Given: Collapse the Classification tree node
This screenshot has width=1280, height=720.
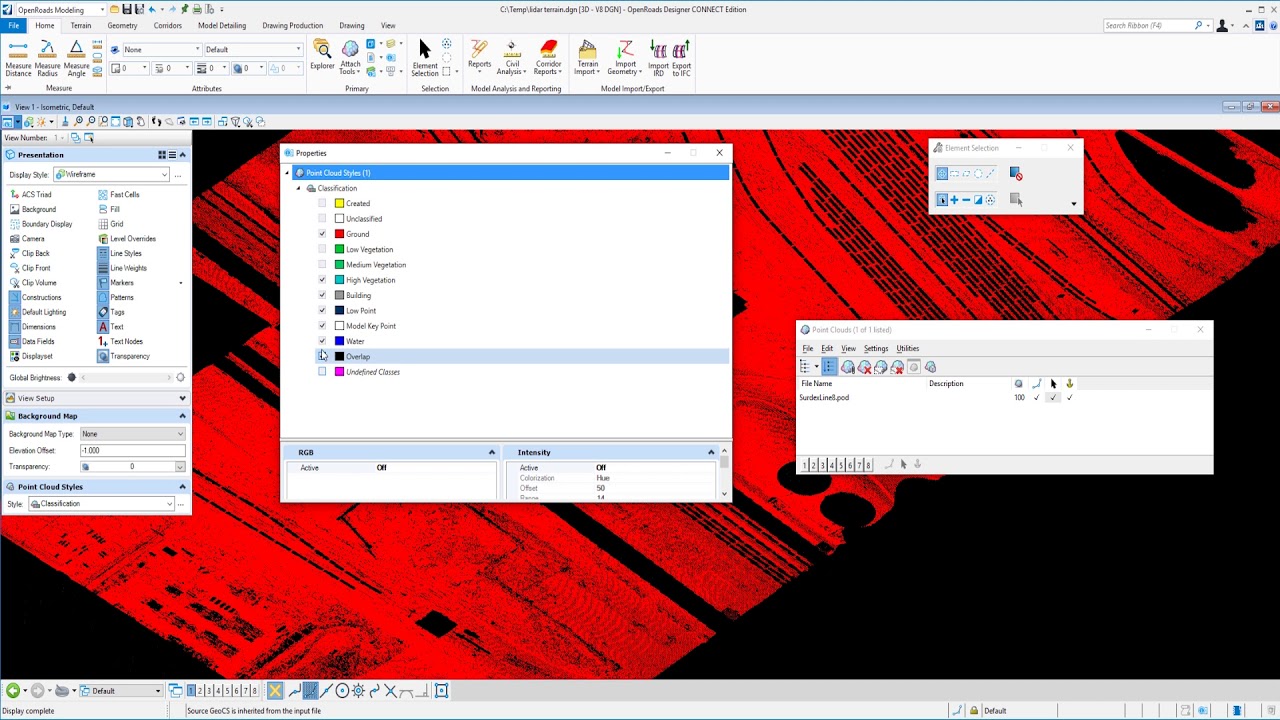Looking at the screenshot, I should 298,189.
